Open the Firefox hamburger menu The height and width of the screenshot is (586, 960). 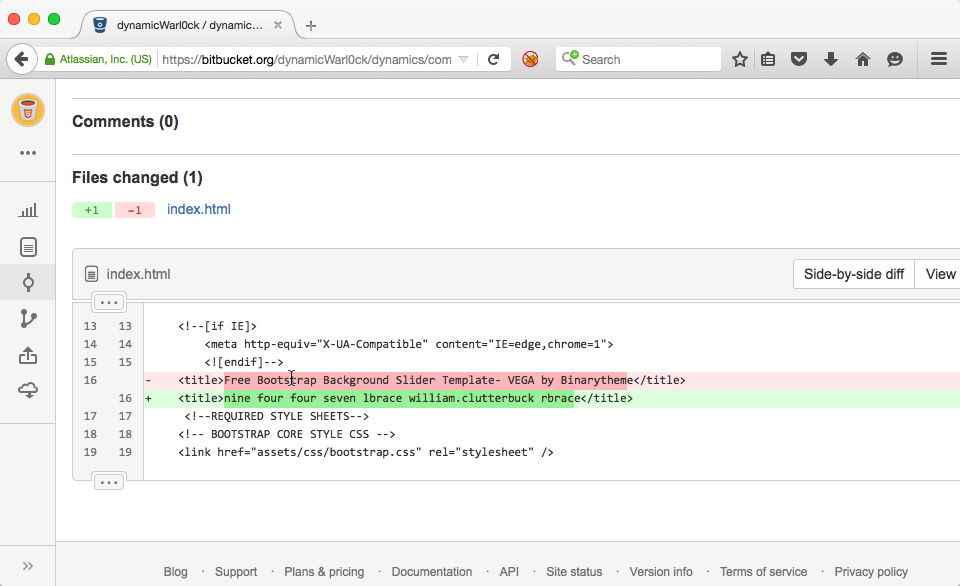pos(938,60)
